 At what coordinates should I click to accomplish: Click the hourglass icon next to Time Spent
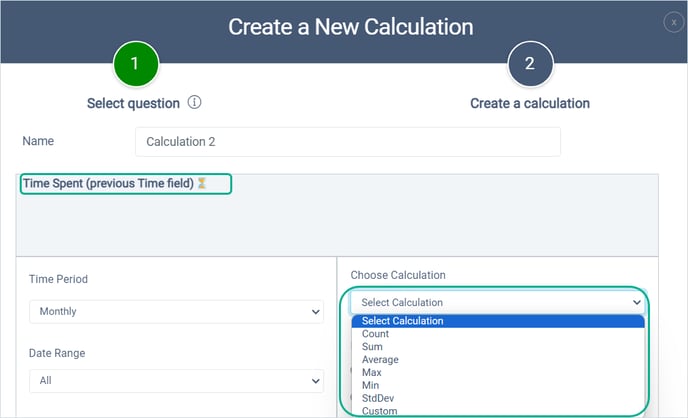point(201,183)
